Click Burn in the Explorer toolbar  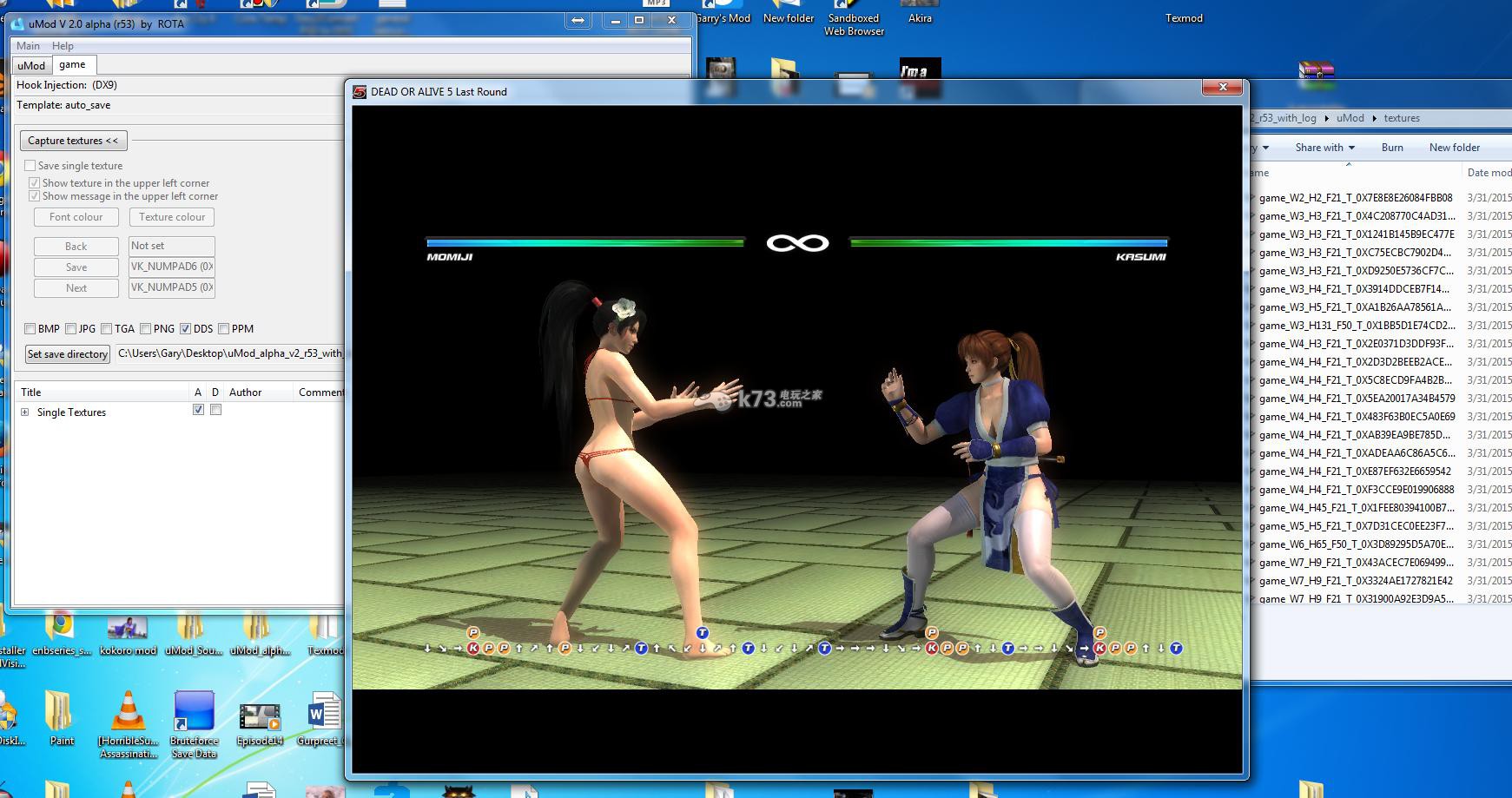[x=1392, y=148]
